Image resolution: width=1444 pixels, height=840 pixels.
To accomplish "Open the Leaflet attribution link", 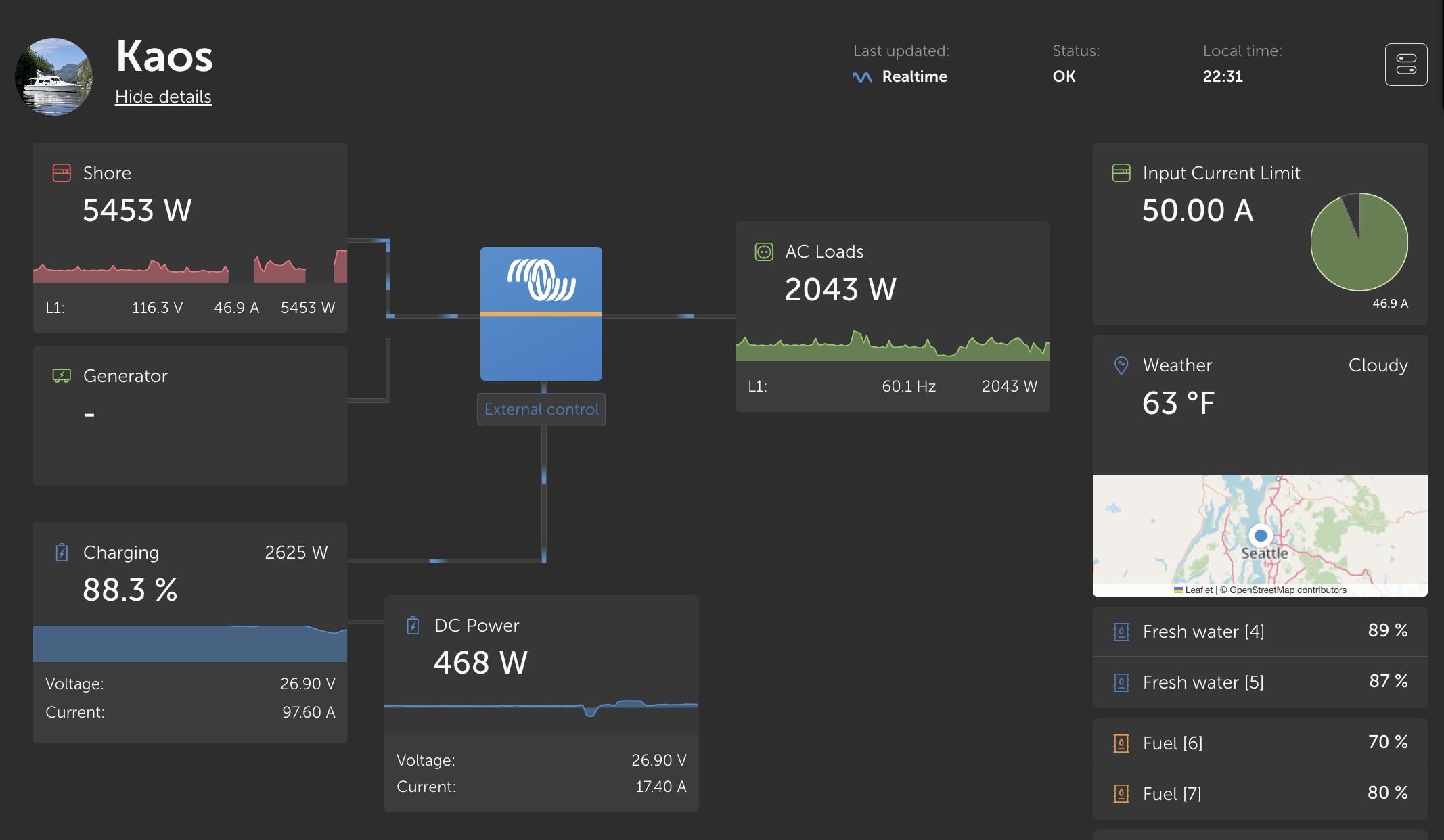I will pos(1198,590).
